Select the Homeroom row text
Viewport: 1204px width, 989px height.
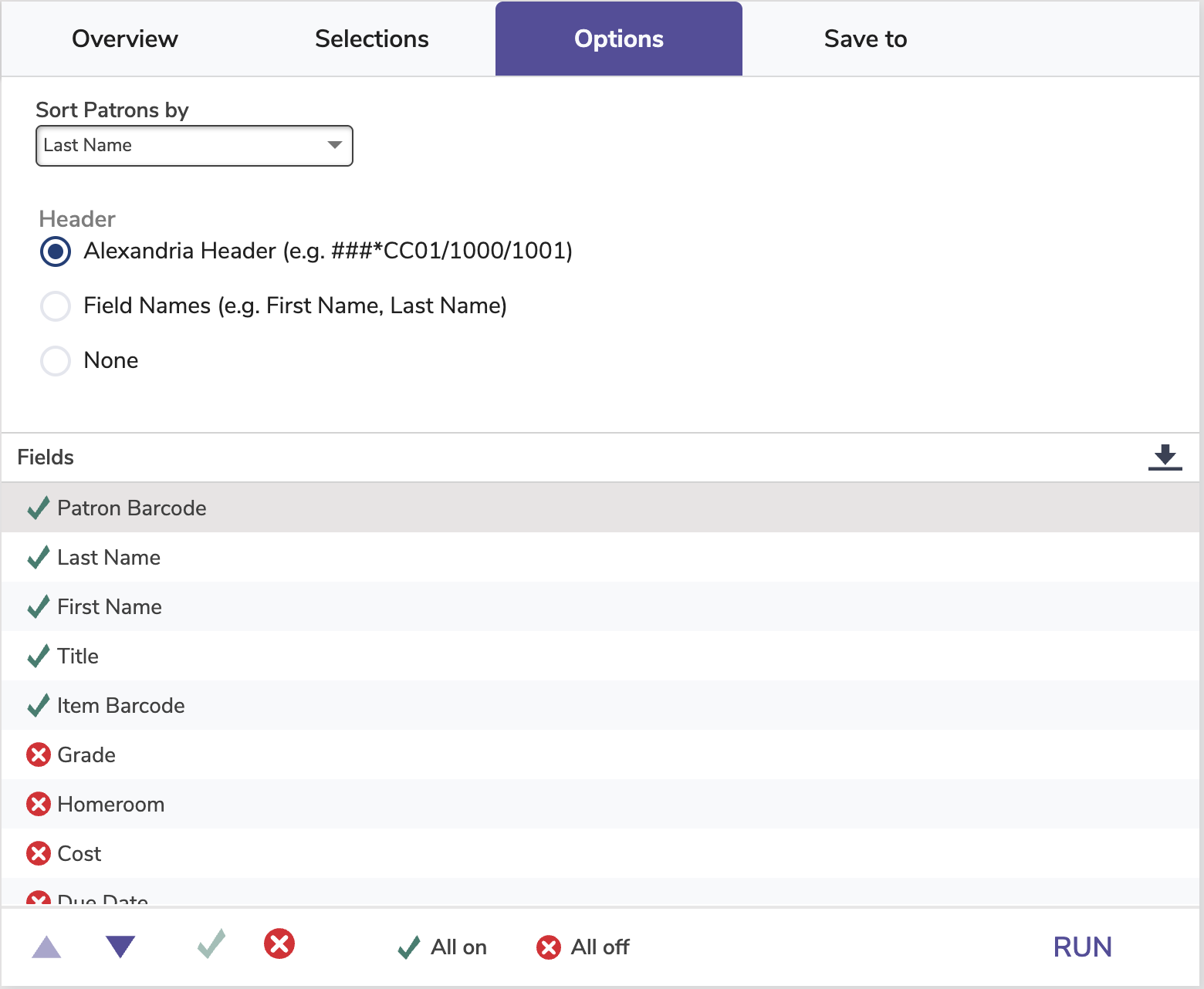pos(111,805)
